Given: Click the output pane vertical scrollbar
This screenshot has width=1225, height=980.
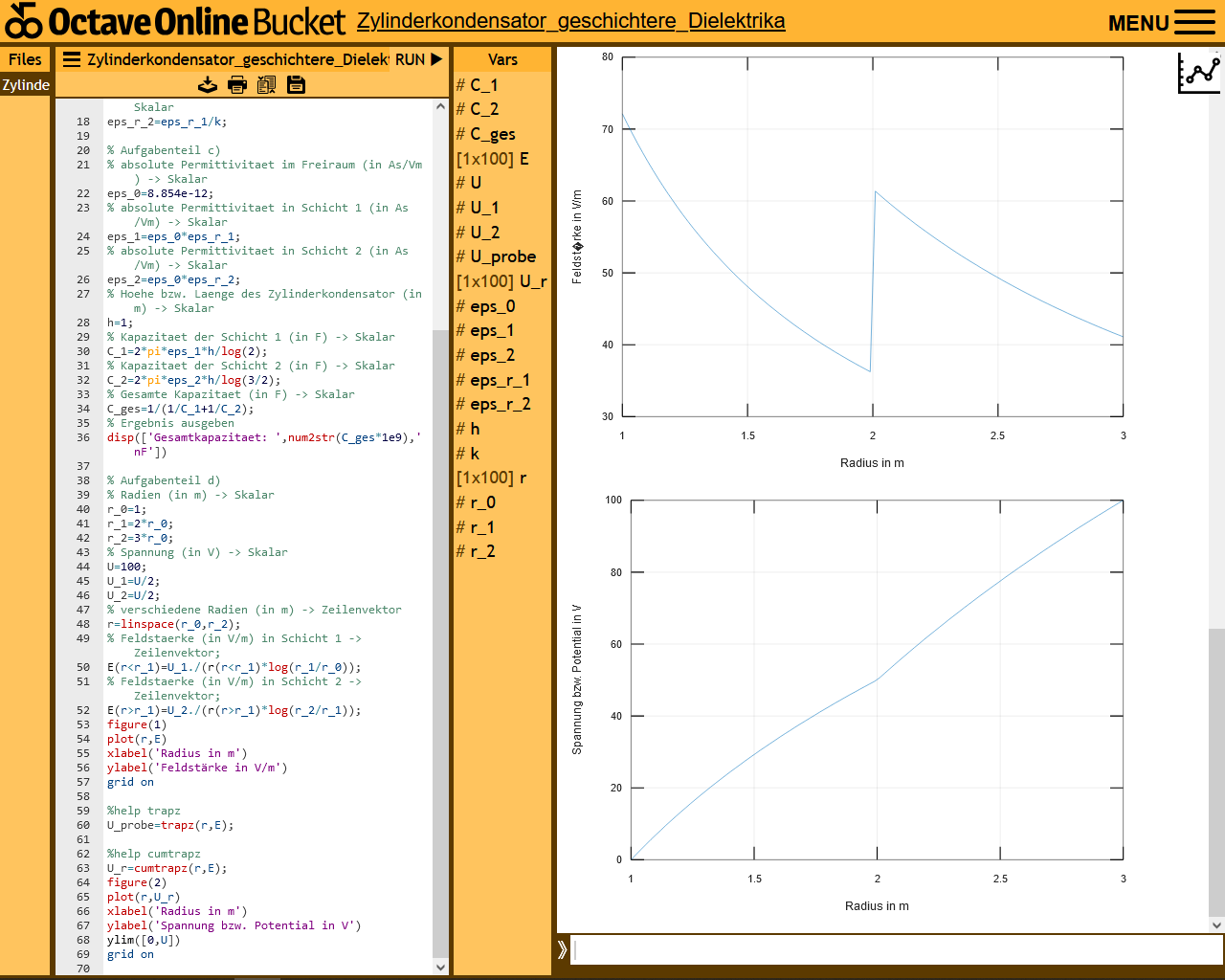Looking at the screenshot, I should pos(1216,766).
